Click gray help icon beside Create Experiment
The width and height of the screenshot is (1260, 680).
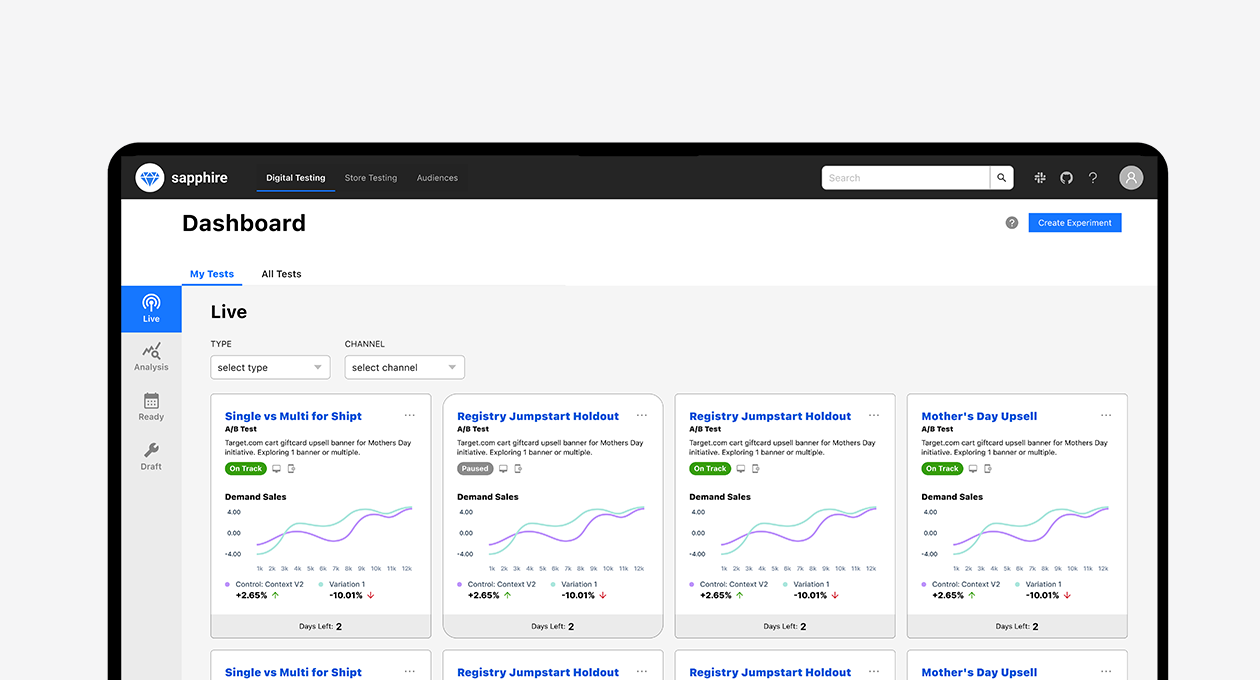coord(1012,223)
